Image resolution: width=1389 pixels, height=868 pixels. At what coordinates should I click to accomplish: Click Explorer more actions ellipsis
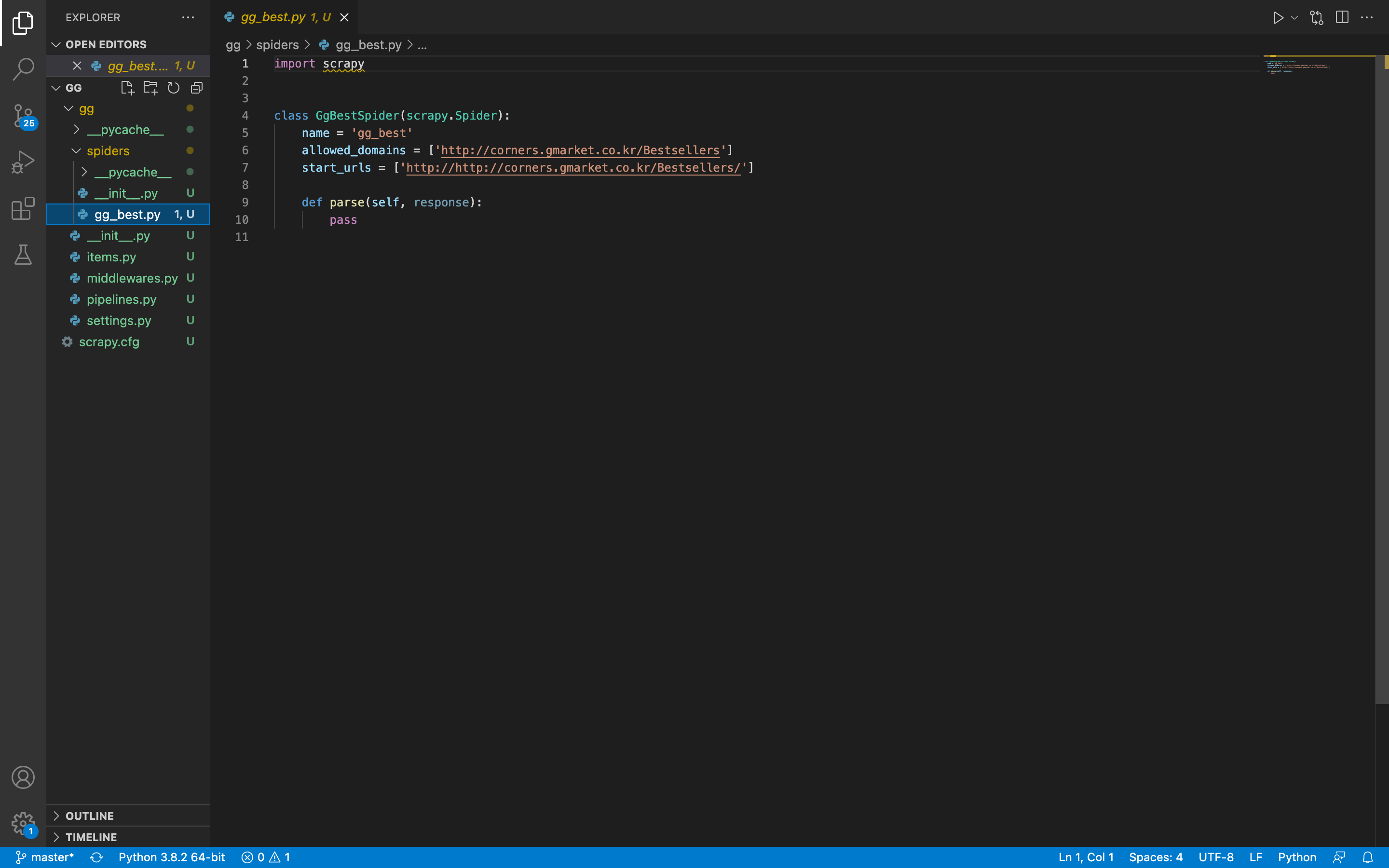188,17
